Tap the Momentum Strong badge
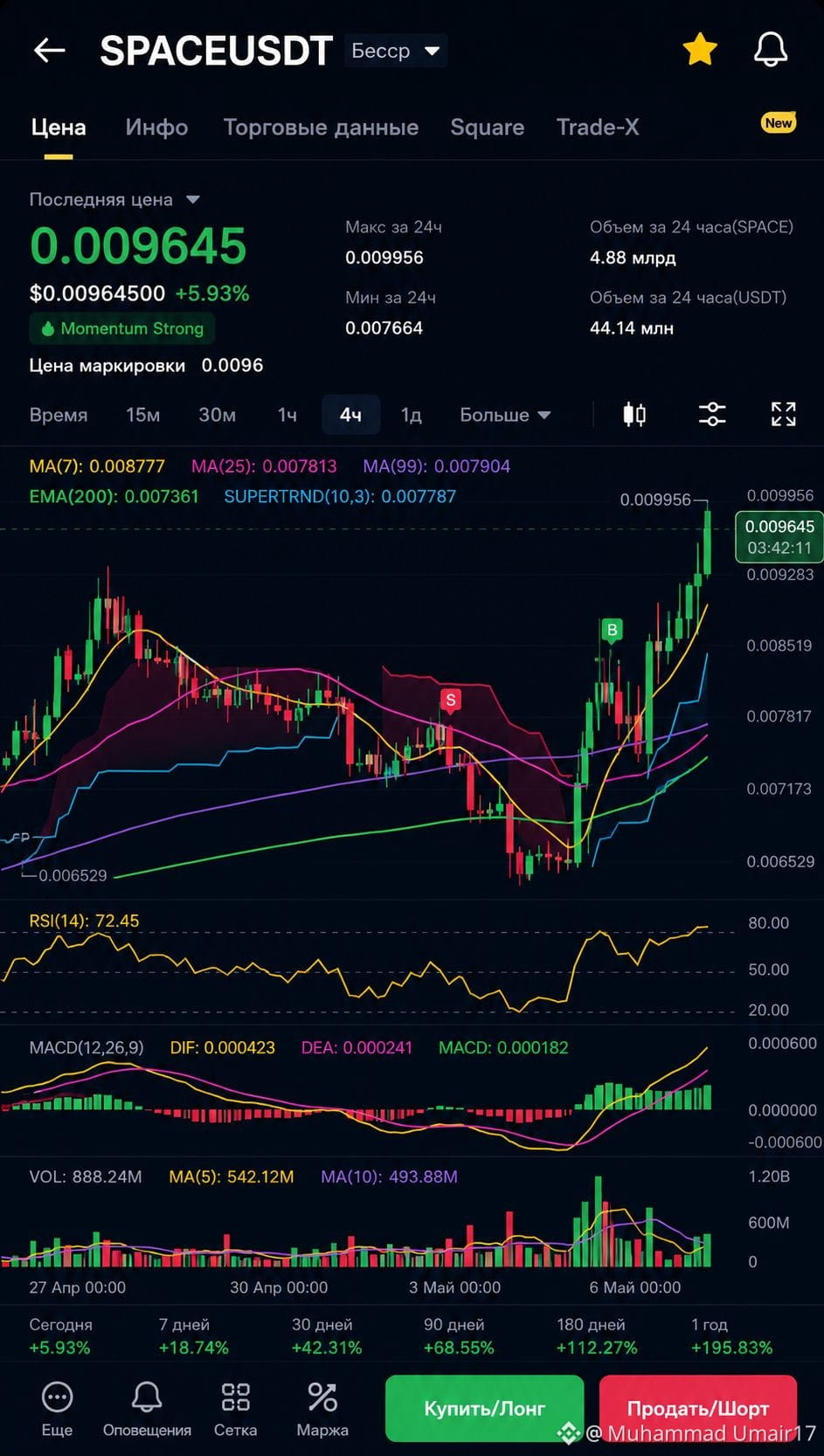Viewport: 824px width, 1456px height. click(x=122, y=328)
